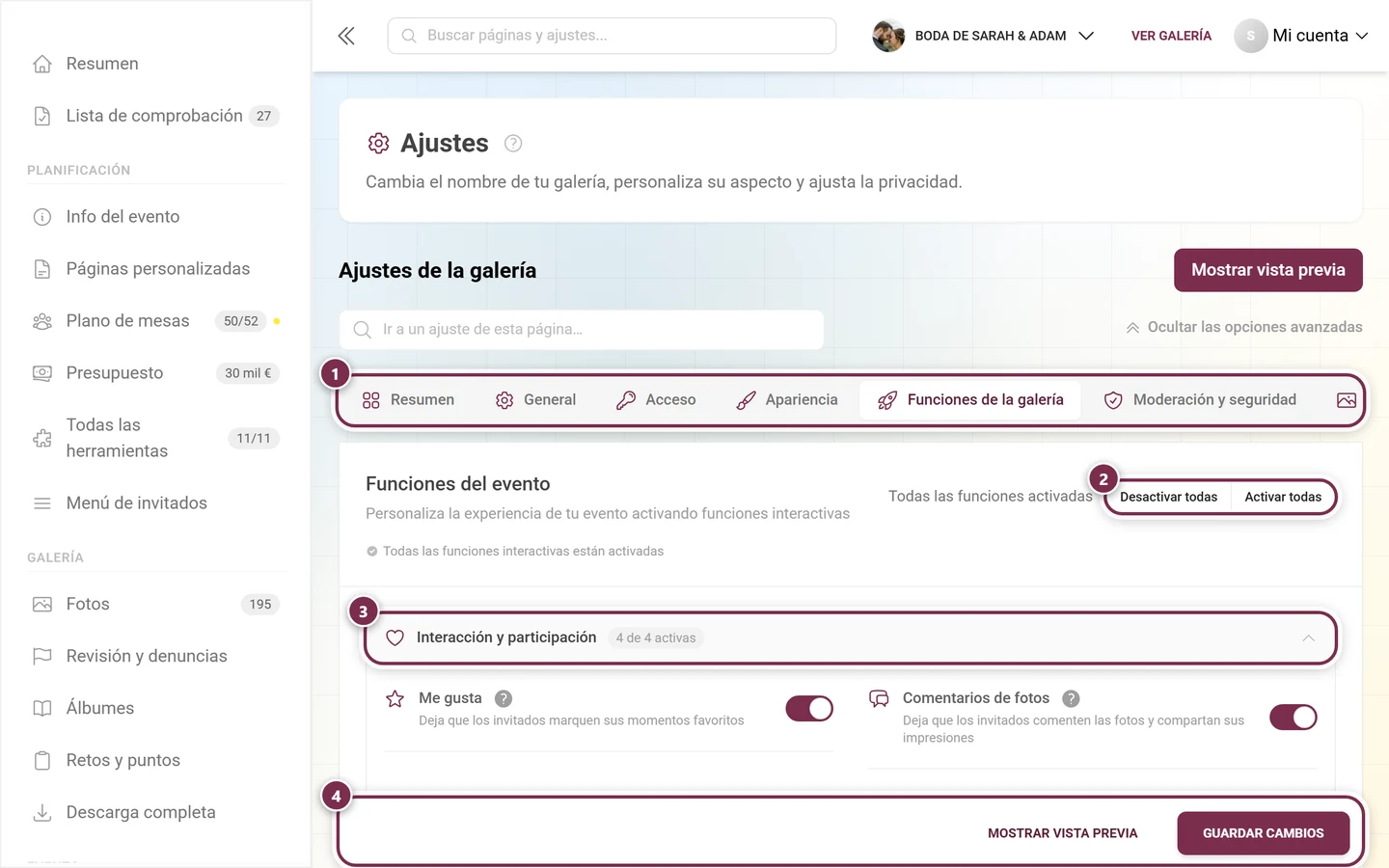Go to Presupuesto in the sidebar

tap(155, 373)
